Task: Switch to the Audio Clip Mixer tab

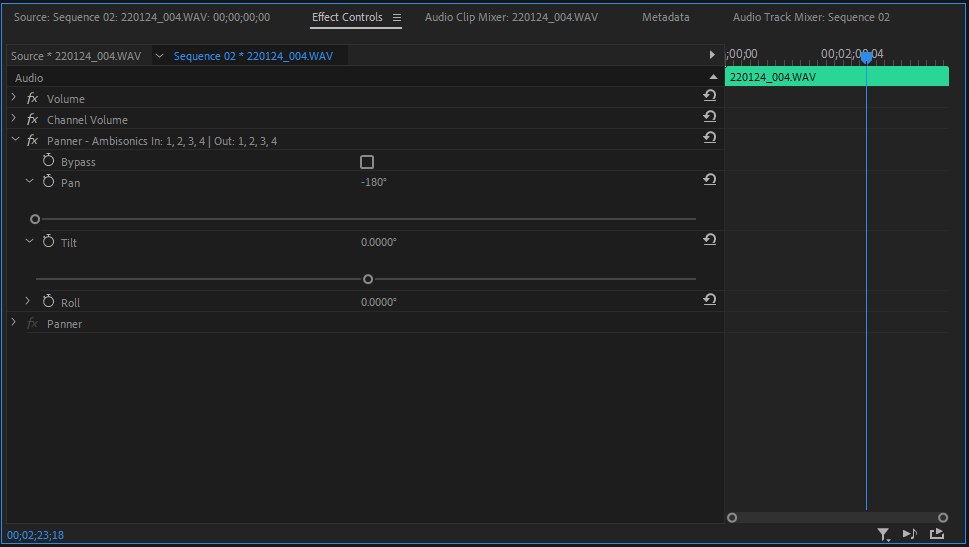Action: (511, 17)
